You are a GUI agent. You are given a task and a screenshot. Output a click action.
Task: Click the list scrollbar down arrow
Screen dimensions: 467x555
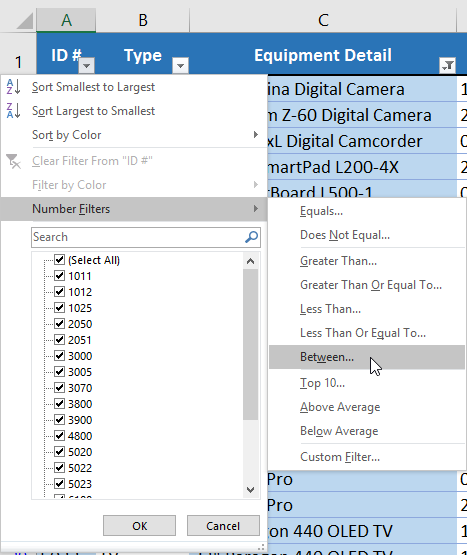point(250,490)
